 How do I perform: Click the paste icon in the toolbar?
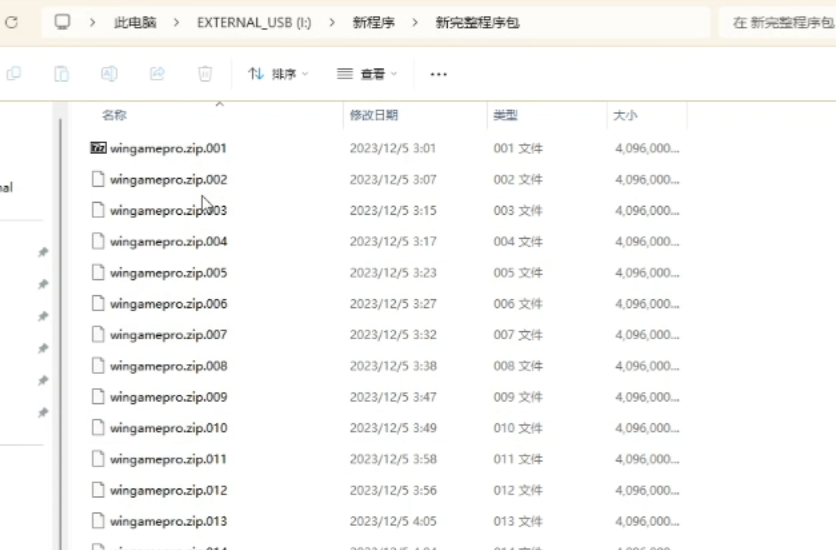(x=62, y=74)
